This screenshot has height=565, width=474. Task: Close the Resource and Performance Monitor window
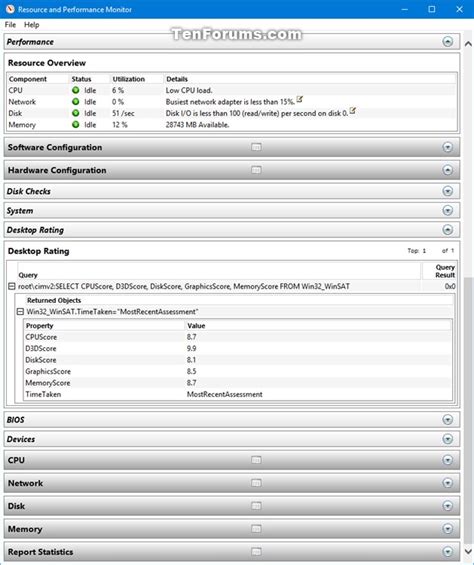pos(459,9)
